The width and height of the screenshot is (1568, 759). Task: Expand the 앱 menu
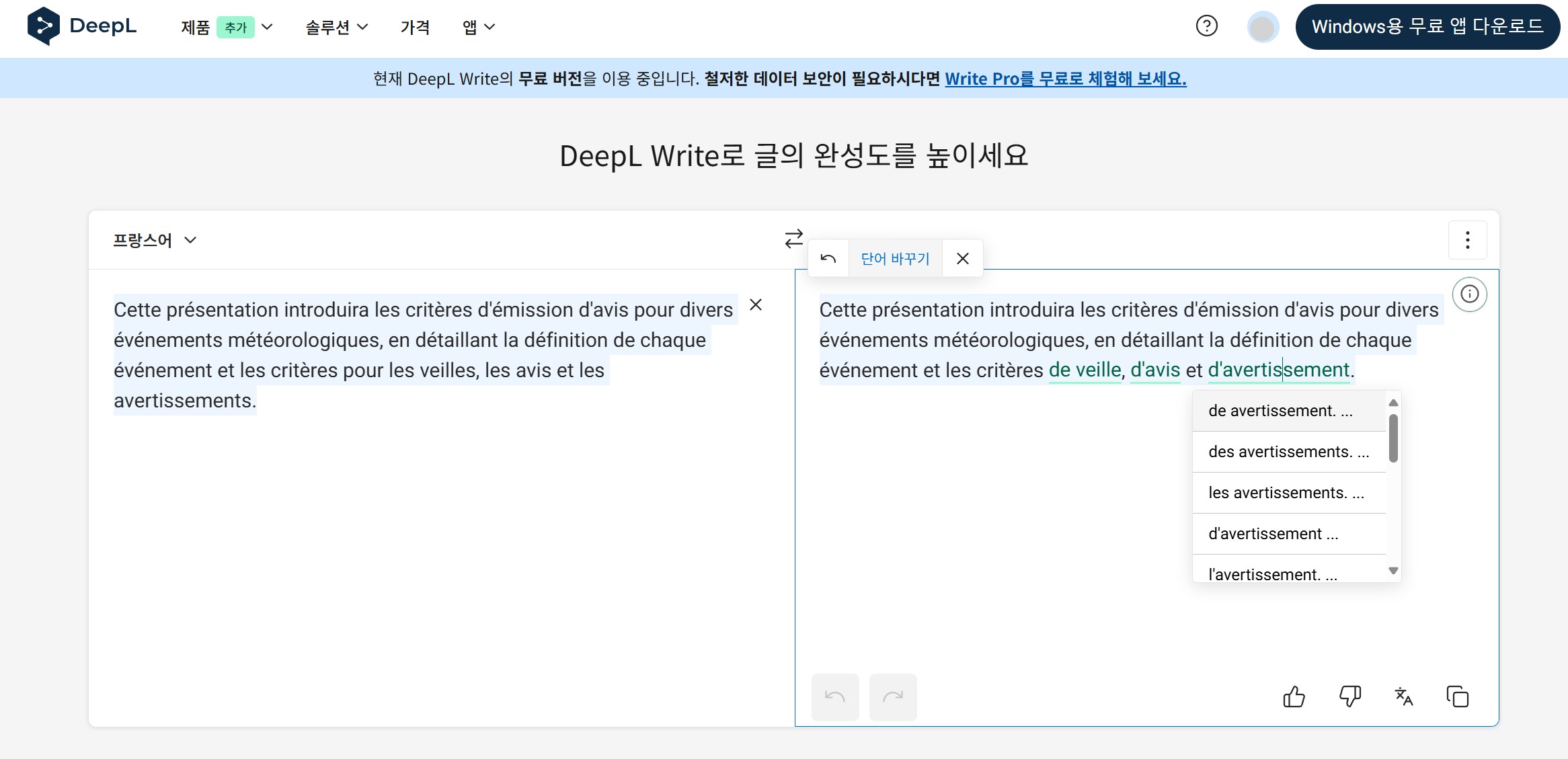click(479, 27)
